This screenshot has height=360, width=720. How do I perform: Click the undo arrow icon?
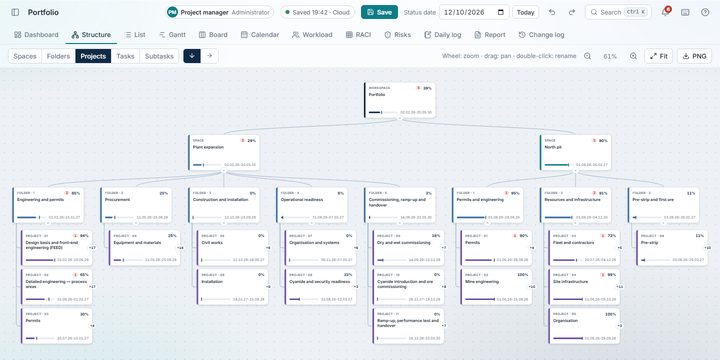pos(552,12)
